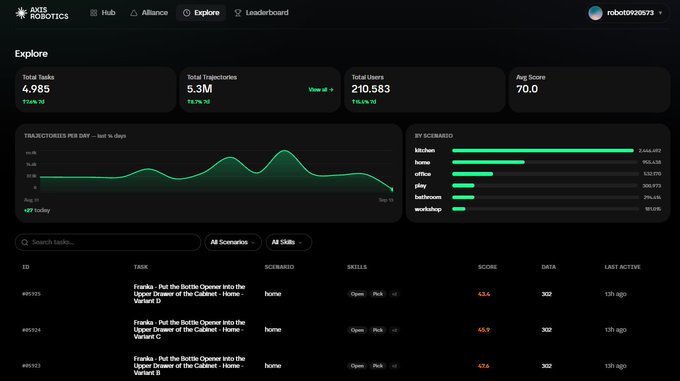The image size is (680, 381).
Task: Click task ID #05924
Action: click(31, 330)
